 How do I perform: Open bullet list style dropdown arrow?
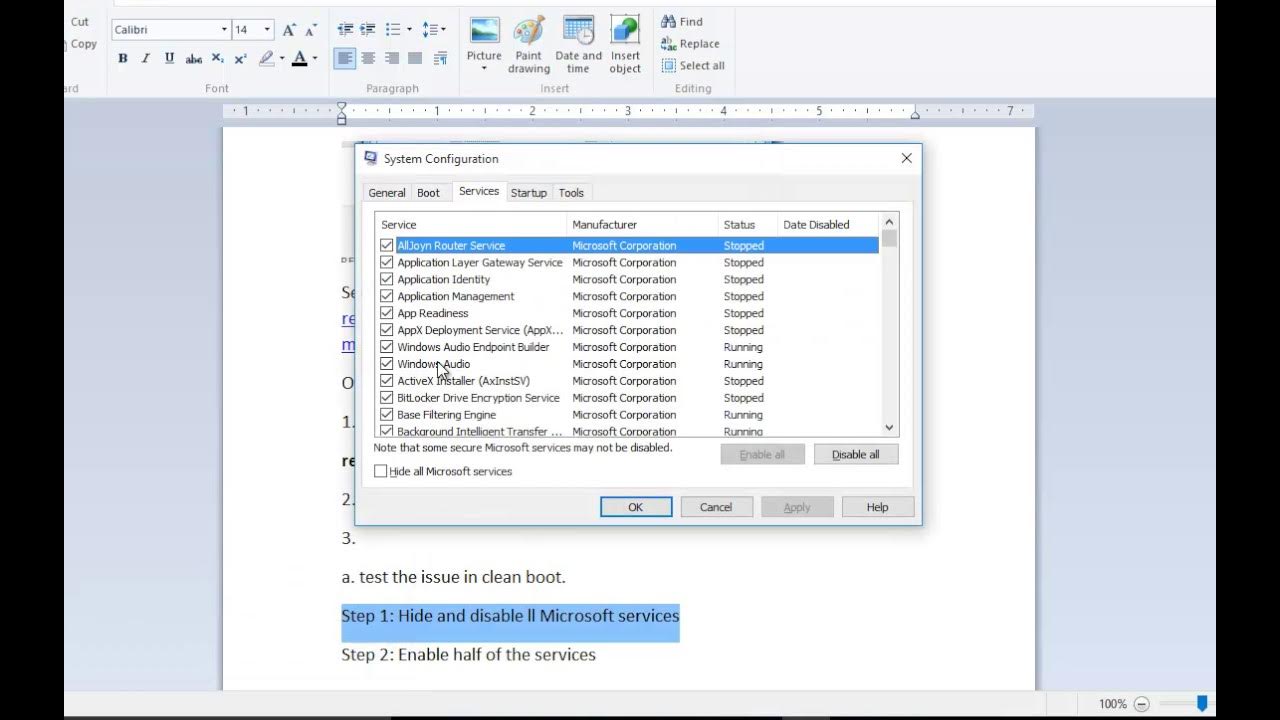[x=409, y=30]
